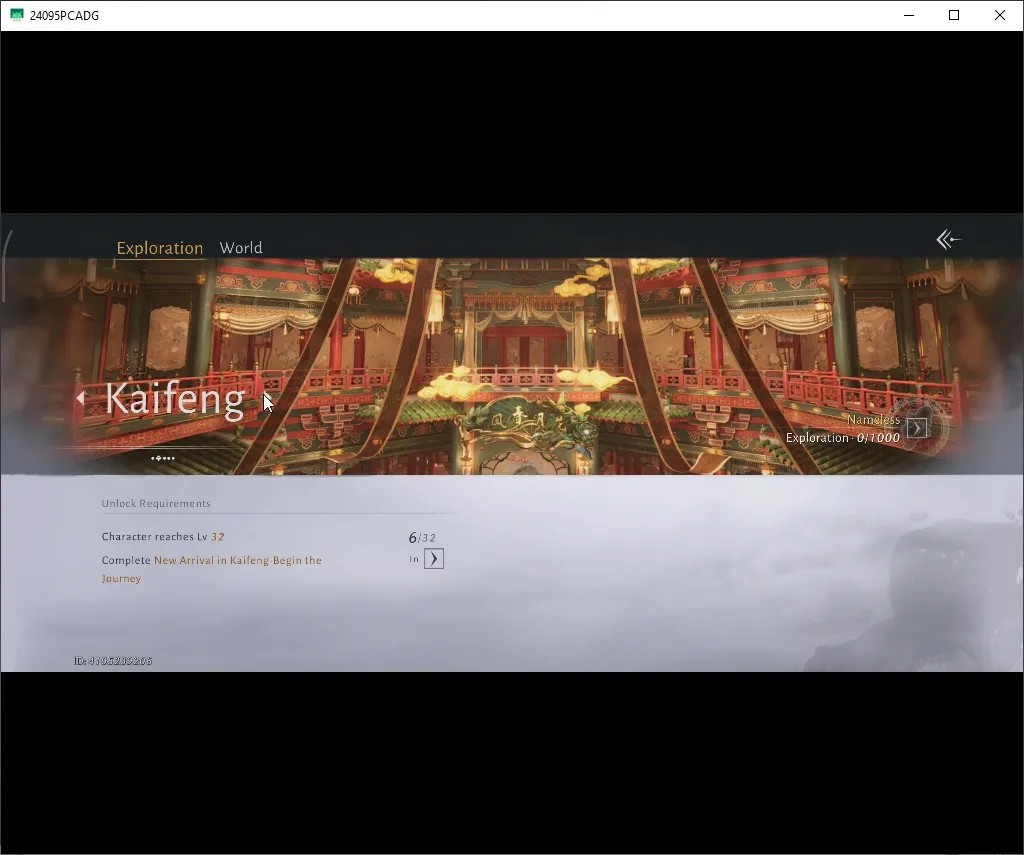The image size is (1024, 855).
Task: Select the diamond page indicator under Kaifeng
Action: pos(157,458)
